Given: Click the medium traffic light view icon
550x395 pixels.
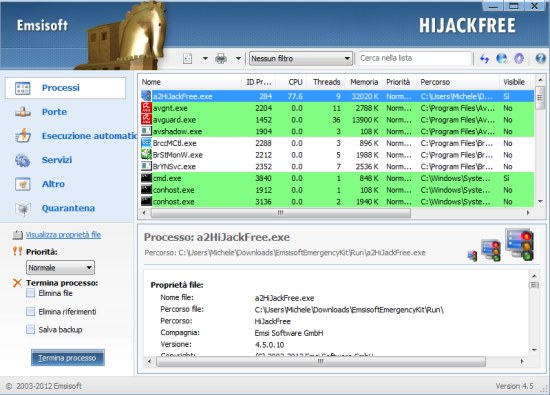Looking at the screenshot, I should click(x=491, y=250).
